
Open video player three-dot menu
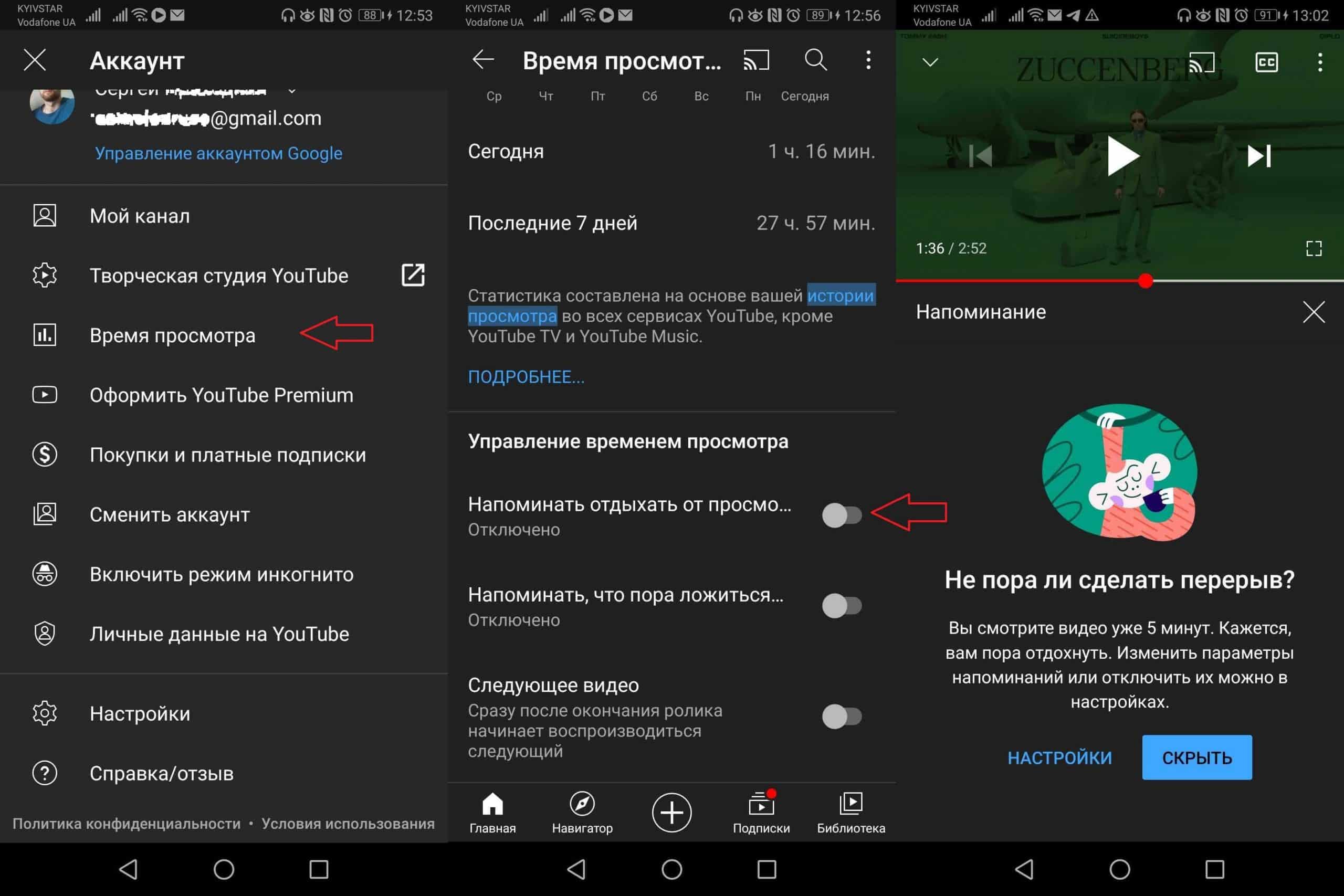(1320, 62)
